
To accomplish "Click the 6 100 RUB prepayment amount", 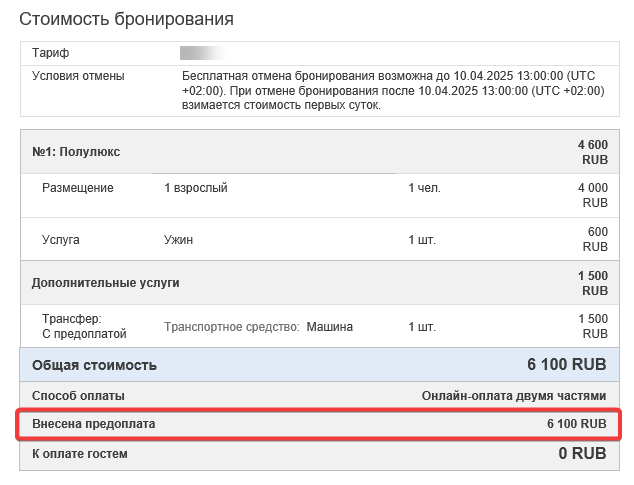I will [x=576, y=425].
